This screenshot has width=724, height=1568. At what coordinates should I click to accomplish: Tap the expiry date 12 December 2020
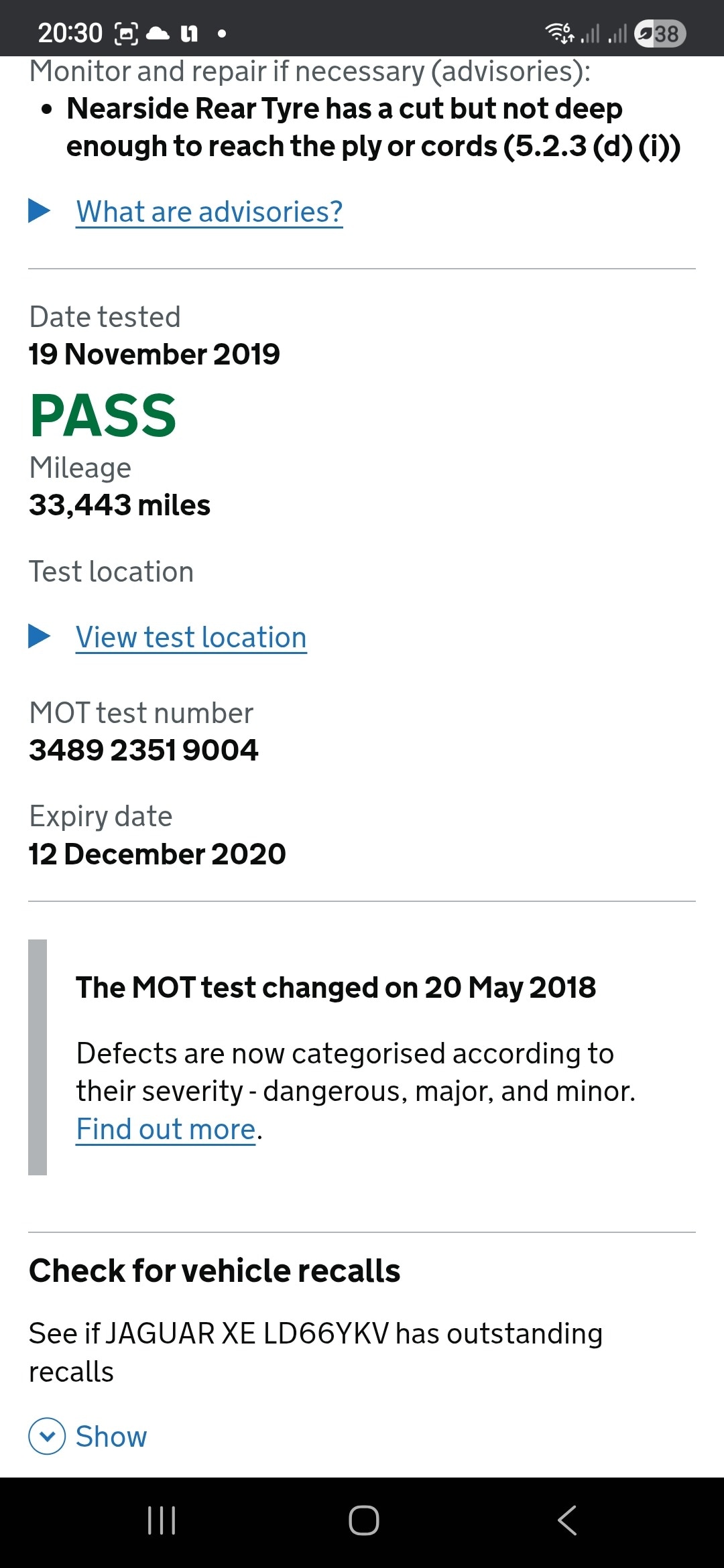(x=157, y=854)
